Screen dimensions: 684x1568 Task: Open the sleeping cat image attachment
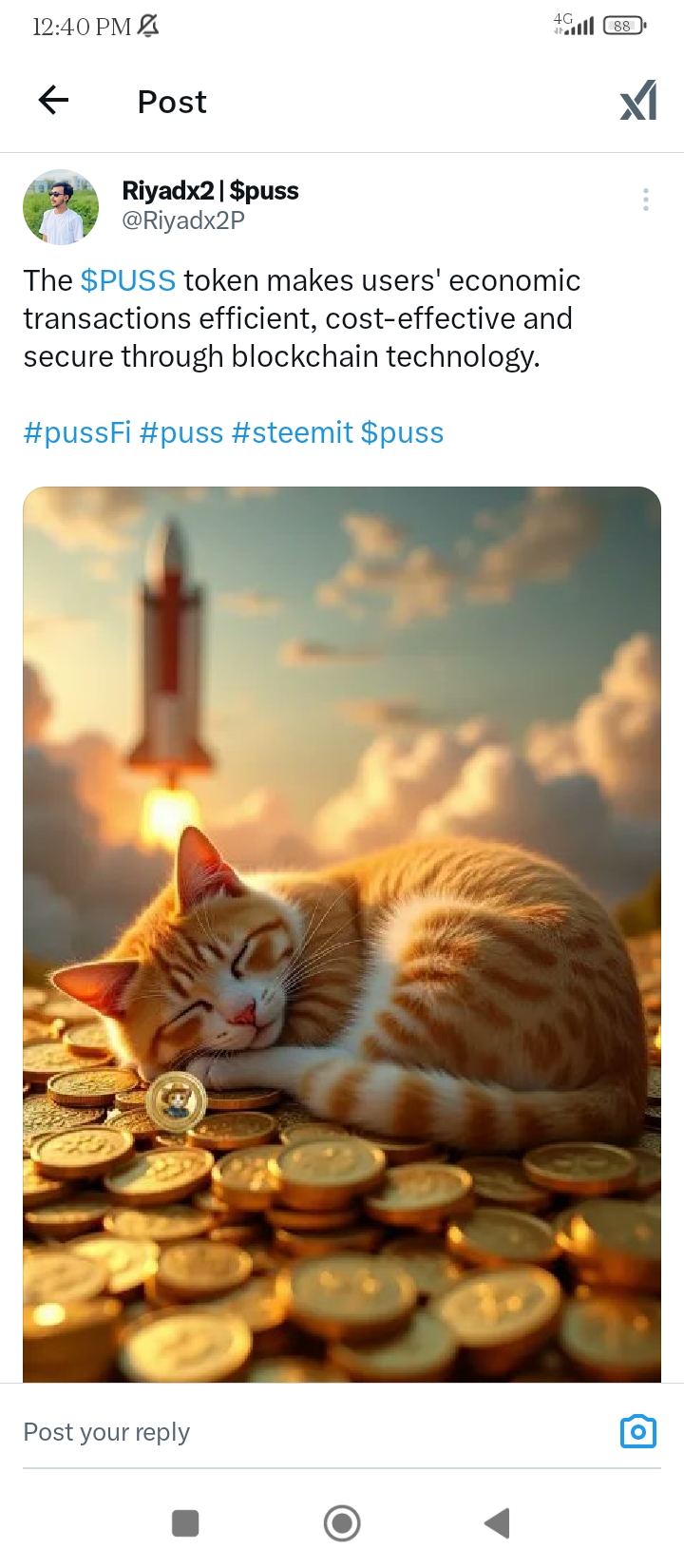pos(342,934)
